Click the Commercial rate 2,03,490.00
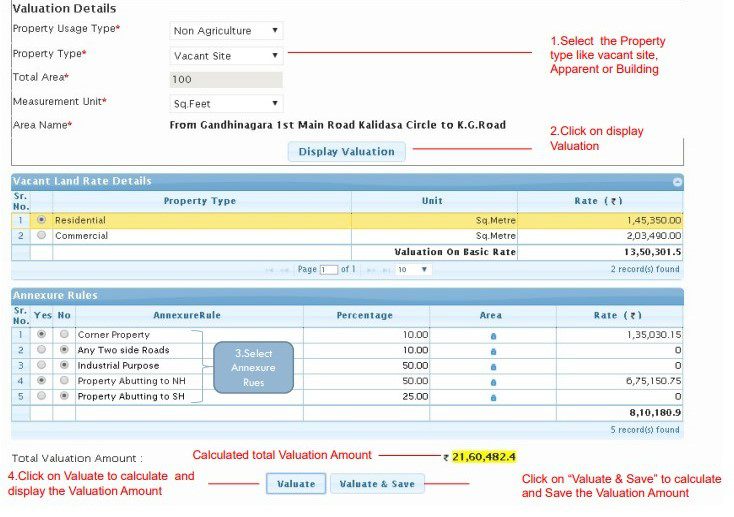 pos(654,236)
